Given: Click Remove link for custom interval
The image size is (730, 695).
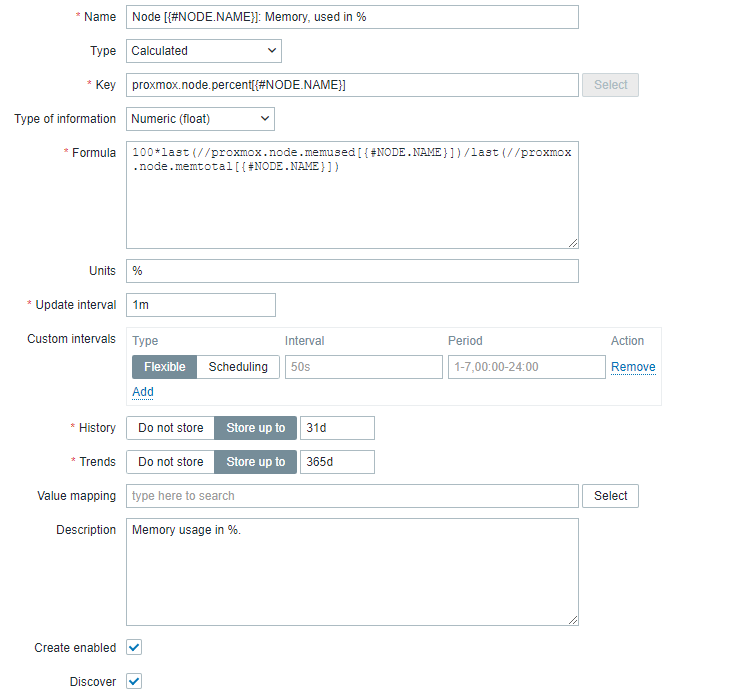Looking at the screenshot, I should tap(633, 367).
